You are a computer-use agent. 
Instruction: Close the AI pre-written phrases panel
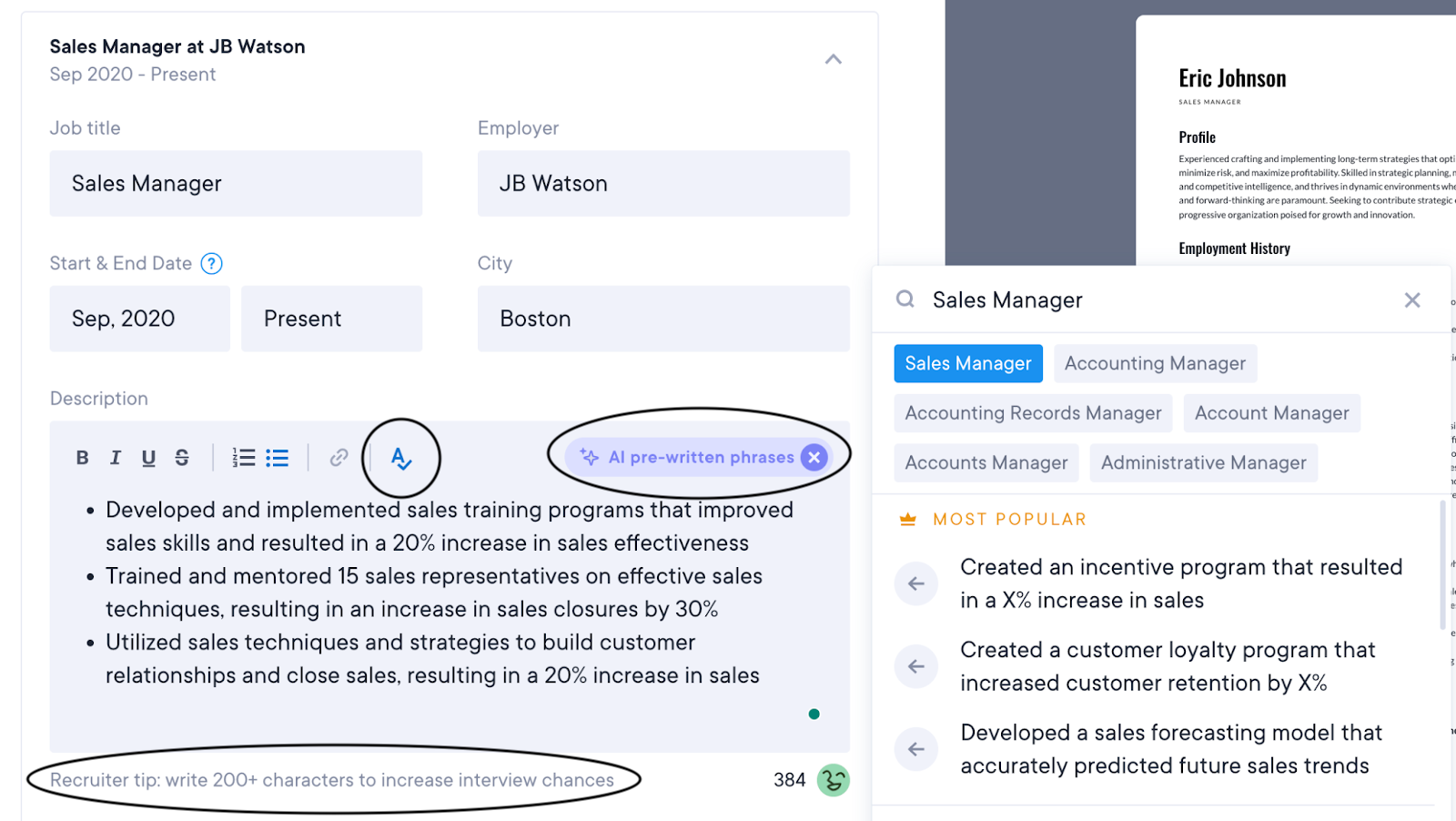[814, 458]
